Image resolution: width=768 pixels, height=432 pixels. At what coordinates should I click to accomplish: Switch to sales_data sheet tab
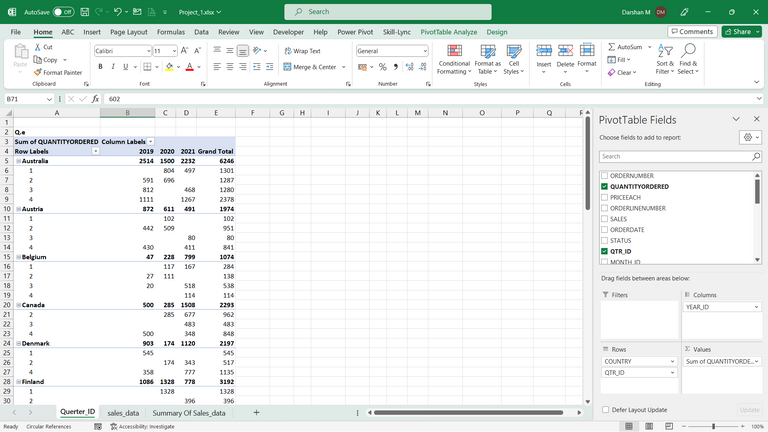(123, 413)
